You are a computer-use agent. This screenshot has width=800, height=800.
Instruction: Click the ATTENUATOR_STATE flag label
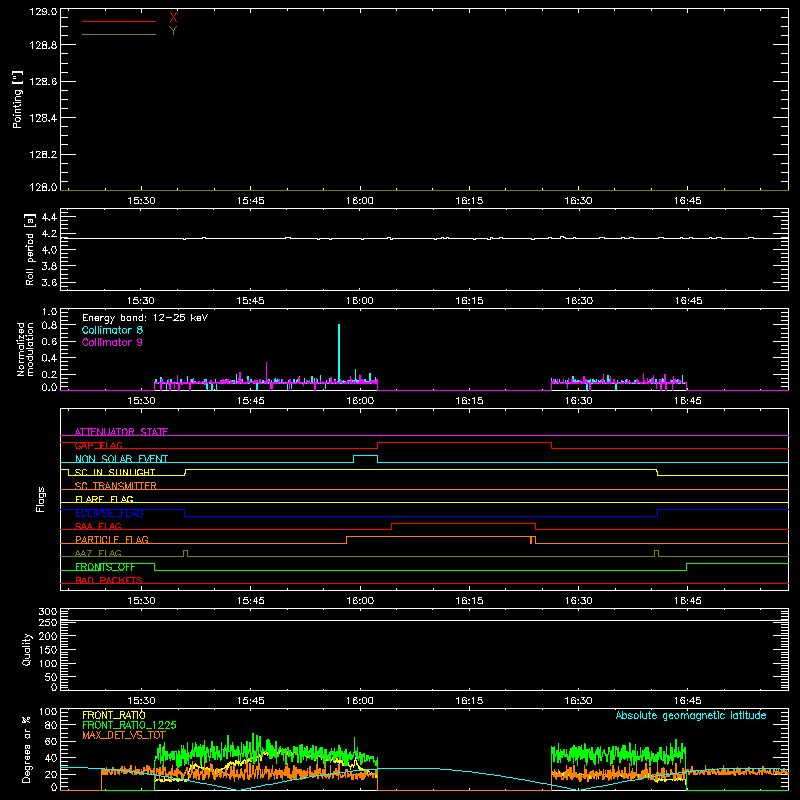point(121,432)
